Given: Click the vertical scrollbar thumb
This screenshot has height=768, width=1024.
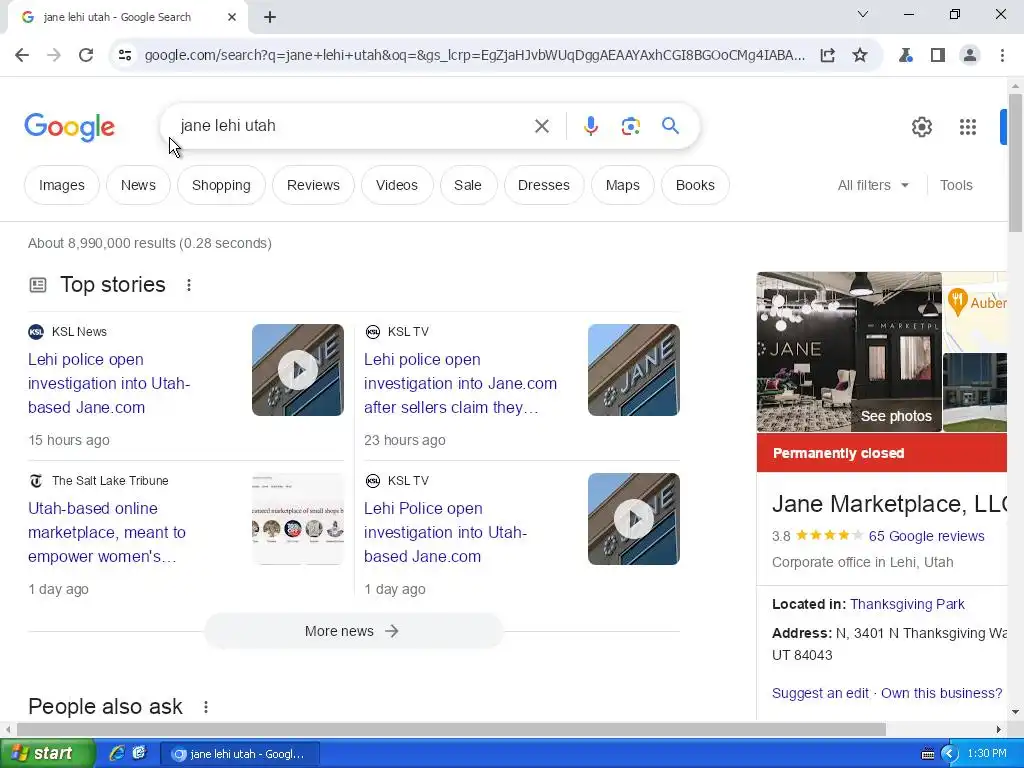Looking at the screenshot, I should 1015,163.
